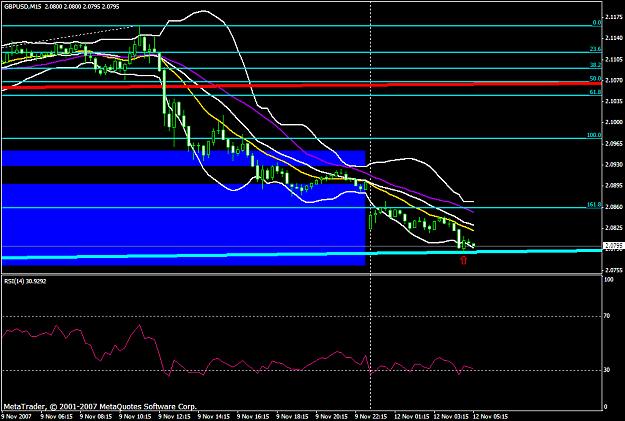Click the 9 Nov 18:15 time label
This screenshot has width=625, height=421.
click(293, 417)
